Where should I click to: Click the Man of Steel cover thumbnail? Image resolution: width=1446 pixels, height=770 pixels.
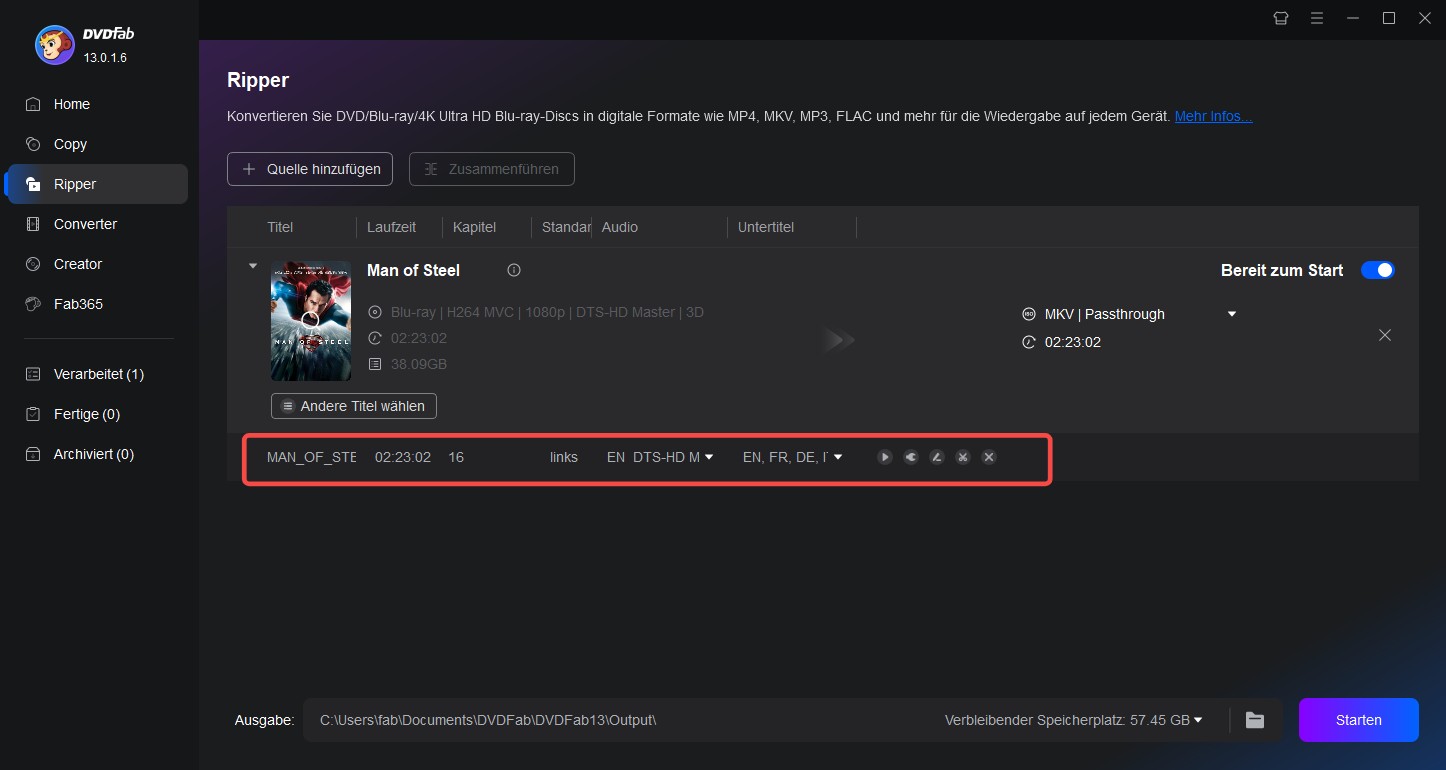tap(311, 321)
